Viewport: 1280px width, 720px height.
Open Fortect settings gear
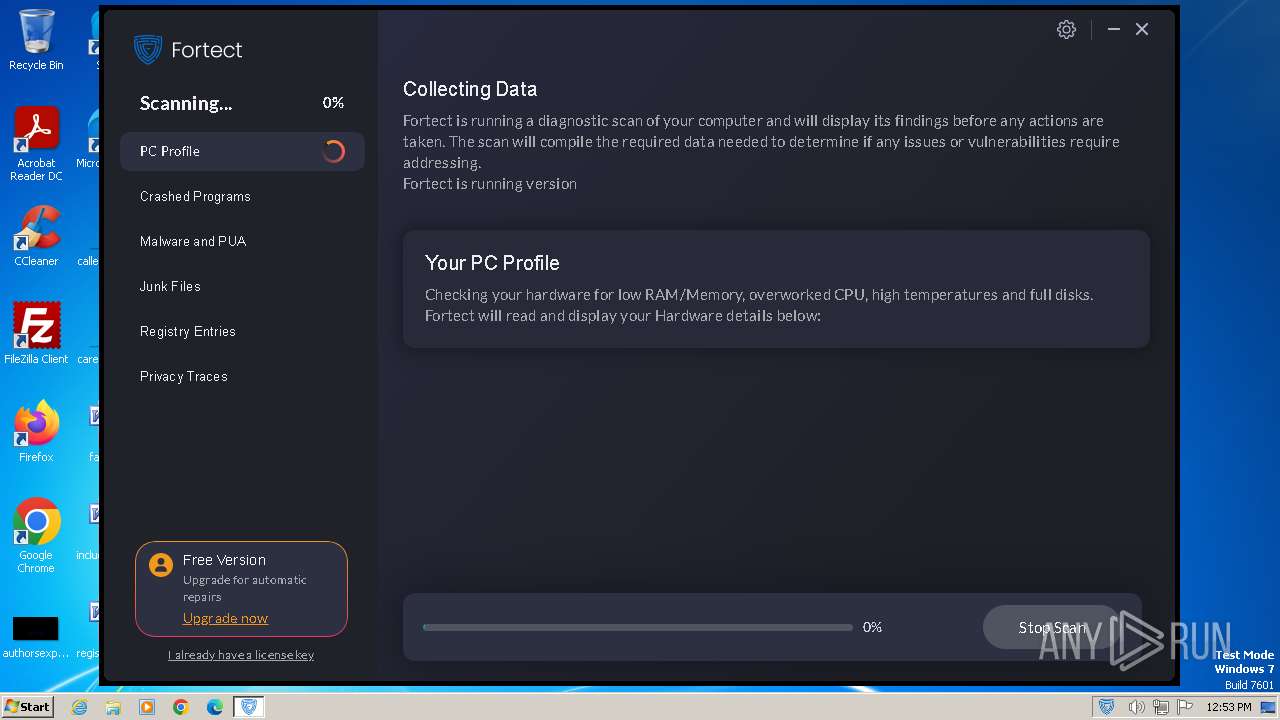click(1066, 30)
